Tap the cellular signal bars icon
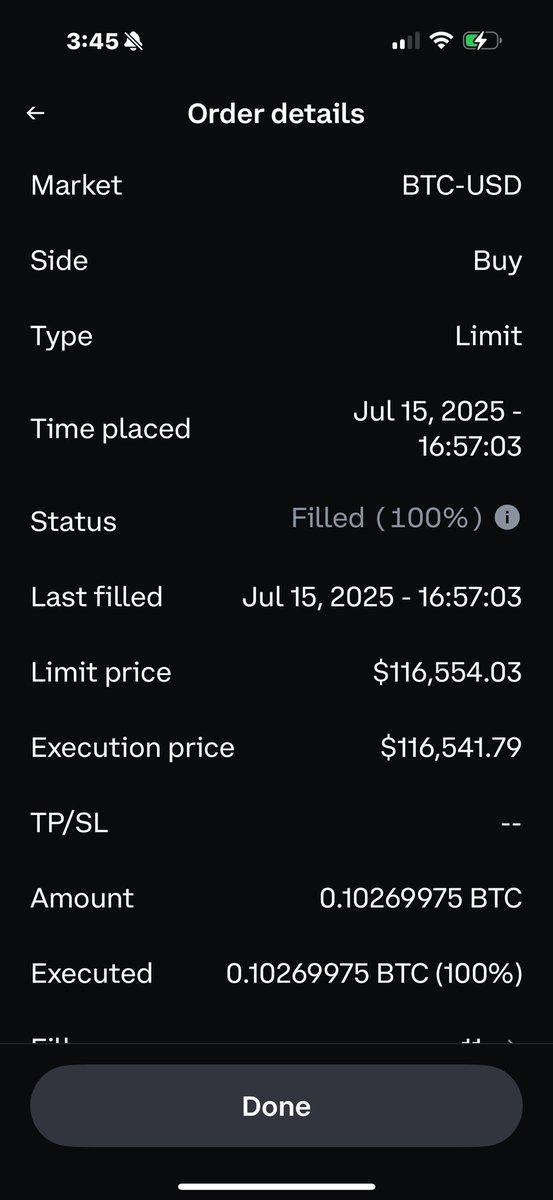Image resolution: width=553 pixels, height=1200 pixels. tap(405, 42)
